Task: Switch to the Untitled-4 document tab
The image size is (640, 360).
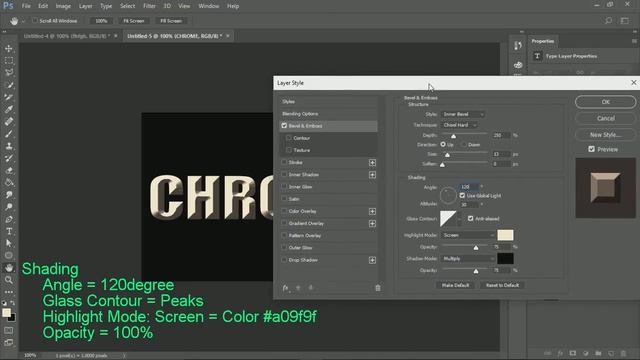Action: coord(67,36)
